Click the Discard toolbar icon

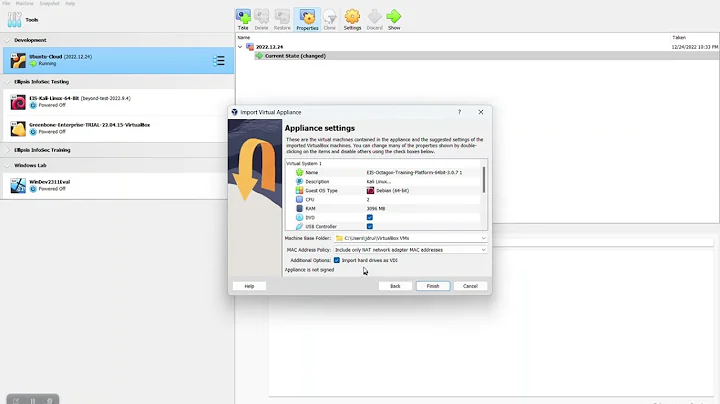pyautogui.click(x=374, y=19)
